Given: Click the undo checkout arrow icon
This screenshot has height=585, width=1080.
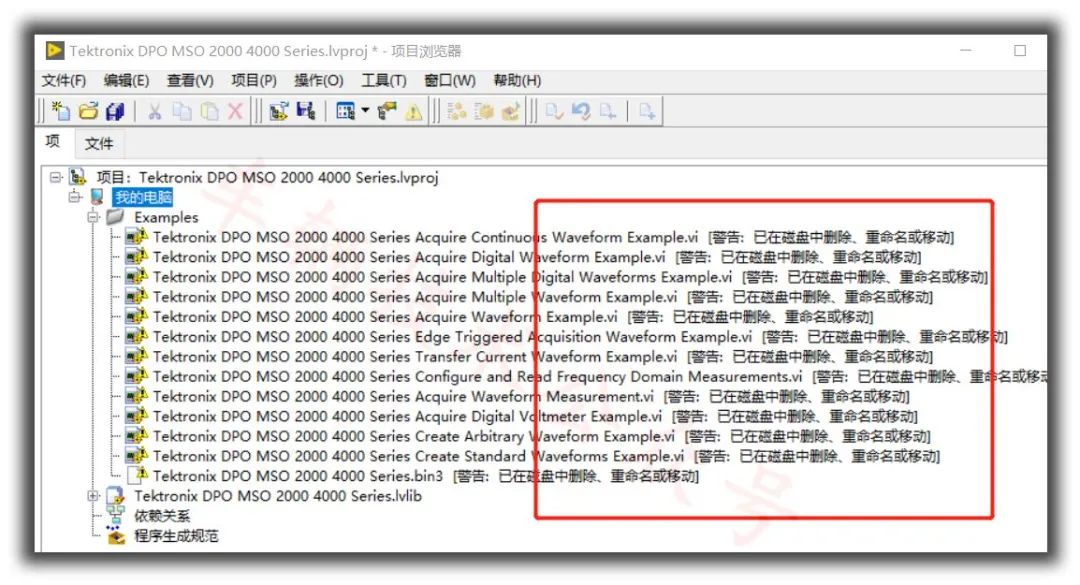Looking at the screenshot, I should (x=581, y=111).
